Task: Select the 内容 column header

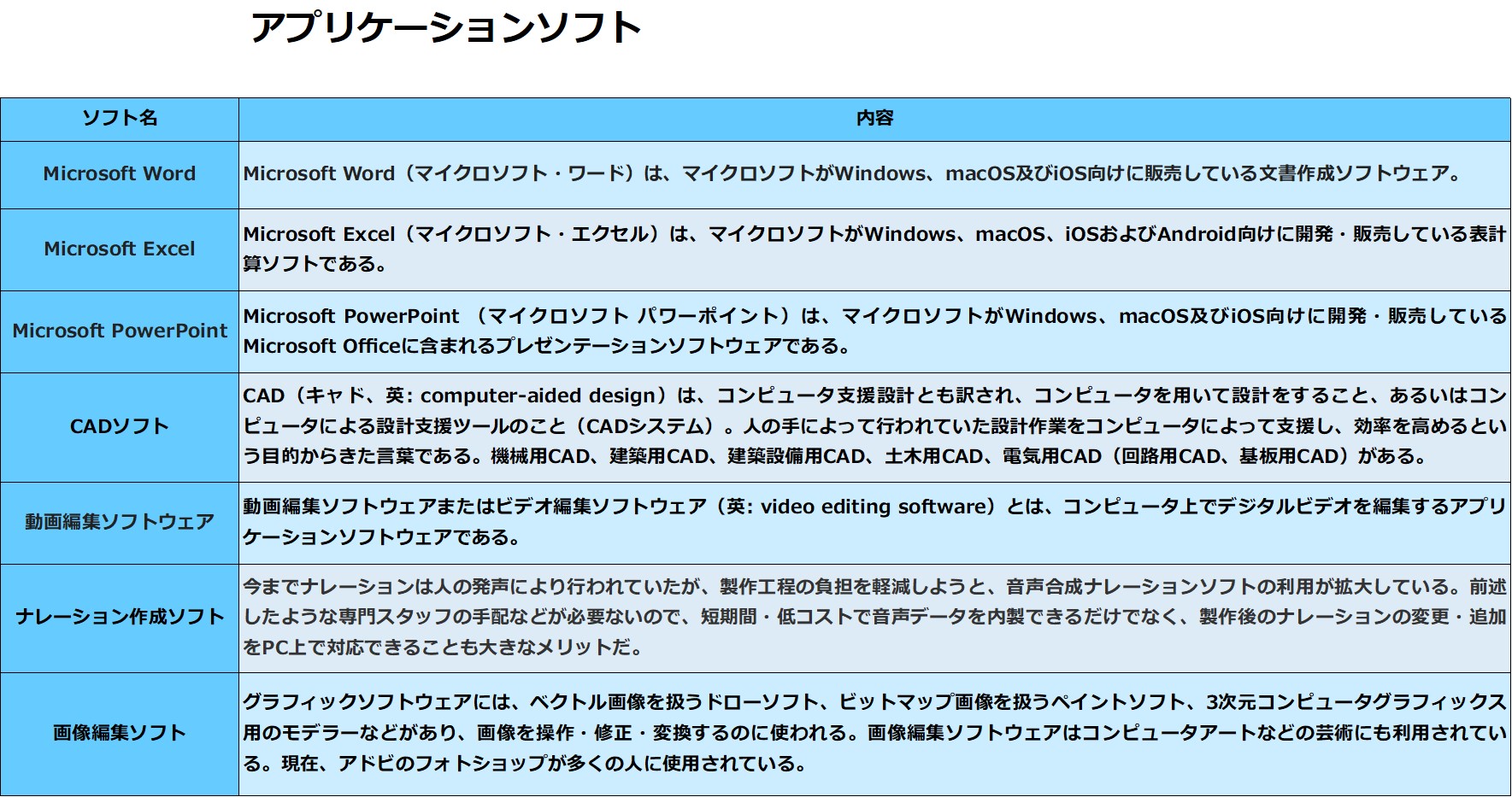Action: [x=874, y=119]
